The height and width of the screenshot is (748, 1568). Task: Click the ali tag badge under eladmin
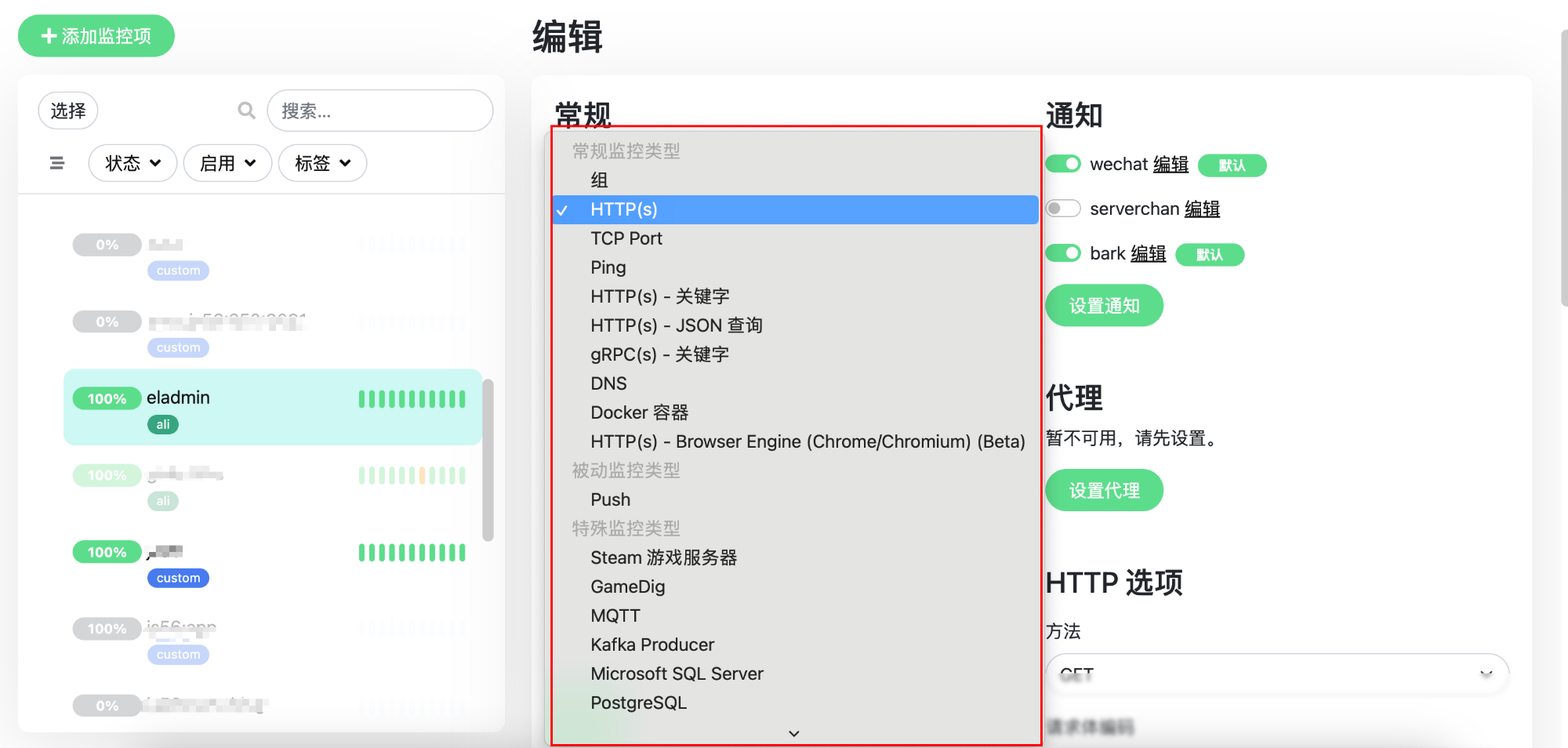coord(163,424)
